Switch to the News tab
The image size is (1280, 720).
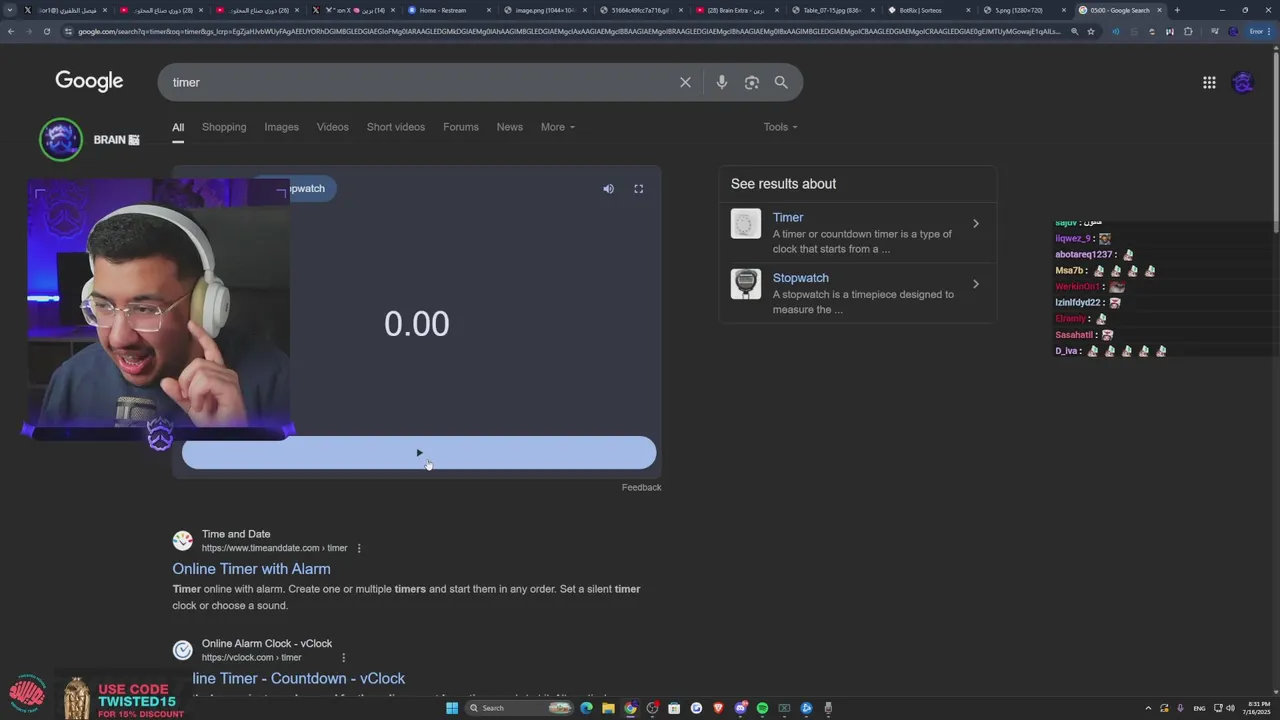coord(510,127)
